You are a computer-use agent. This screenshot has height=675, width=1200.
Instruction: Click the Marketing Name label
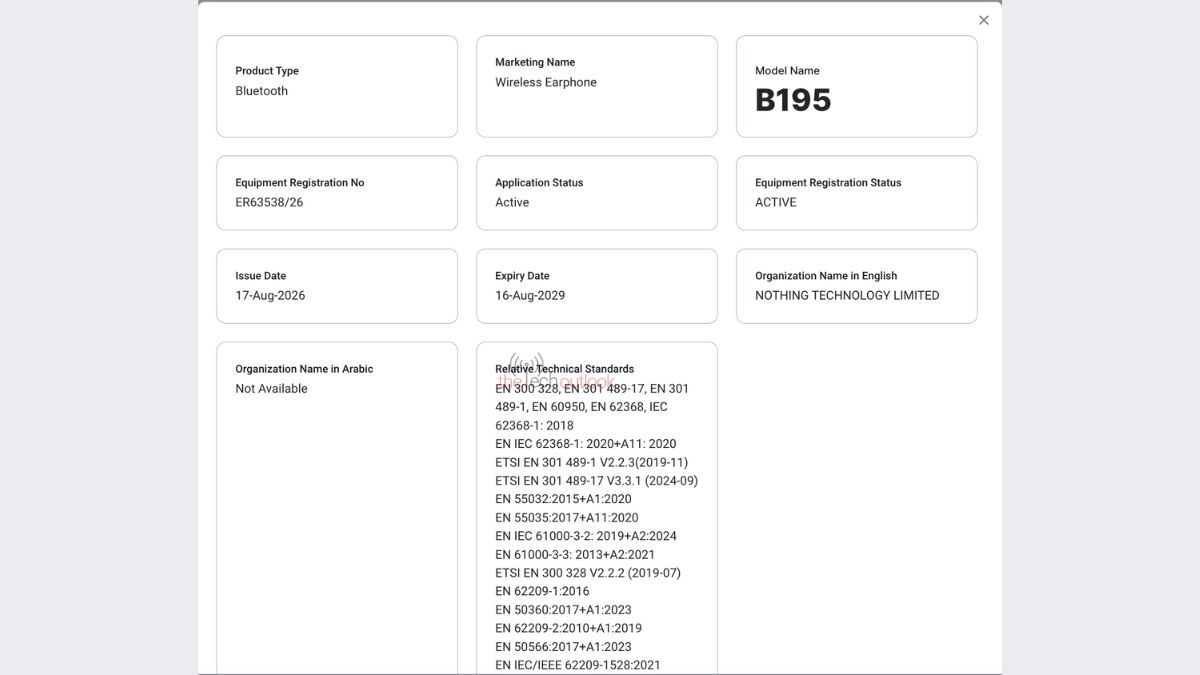(x=535, y=62)
